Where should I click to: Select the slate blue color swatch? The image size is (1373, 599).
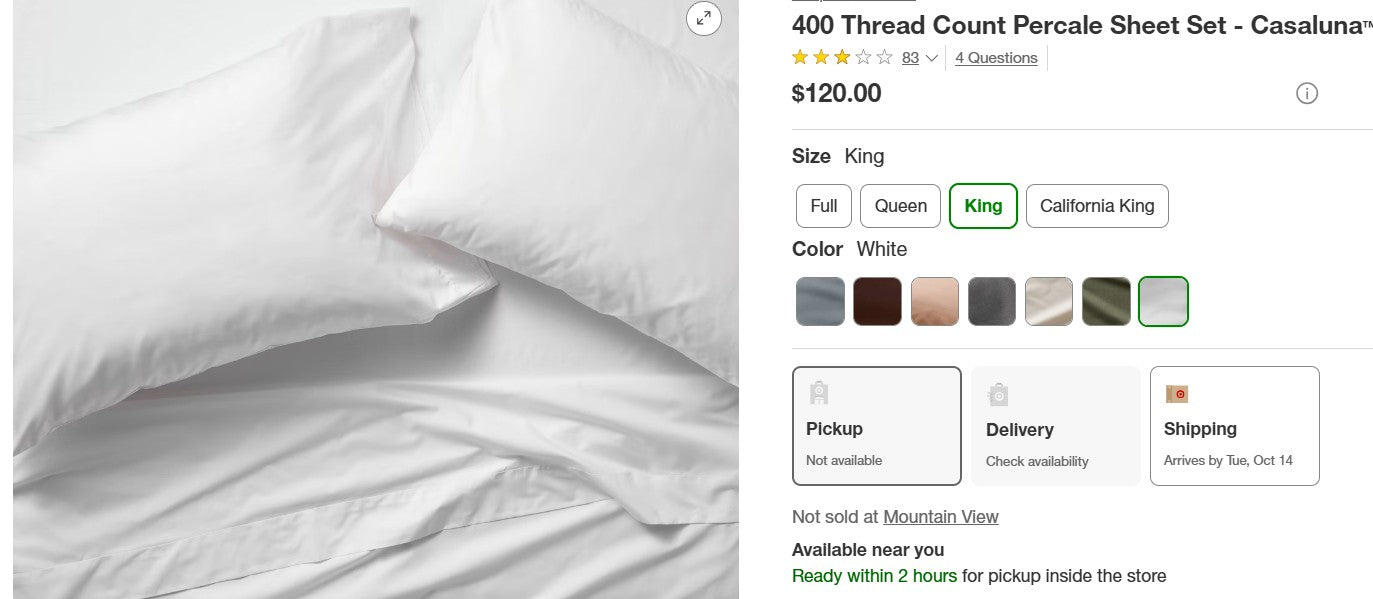pyautogui.click(x=820, y=301)
